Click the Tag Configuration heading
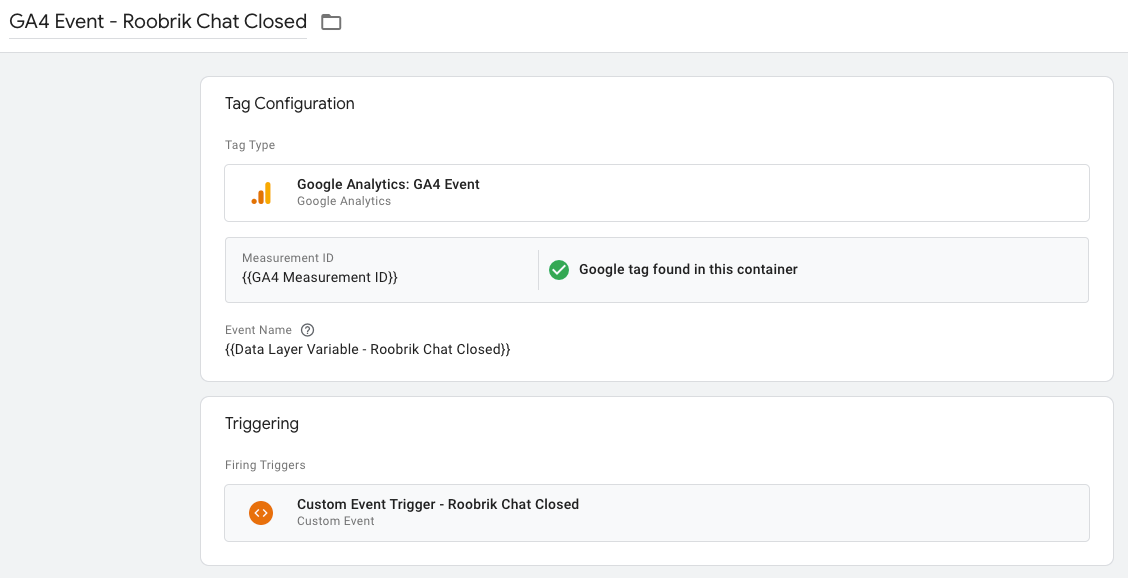1128x578 pixels. pos(290,104)
